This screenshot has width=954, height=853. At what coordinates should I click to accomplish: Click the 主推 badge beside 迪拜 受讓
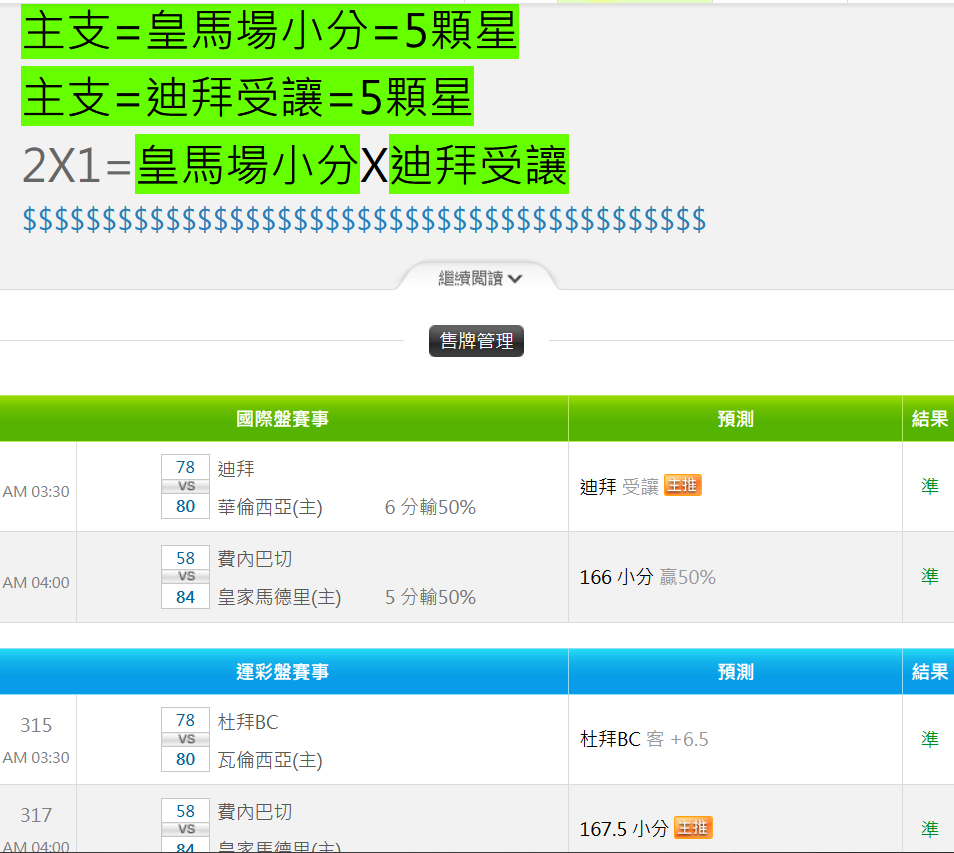coord(682,486)
